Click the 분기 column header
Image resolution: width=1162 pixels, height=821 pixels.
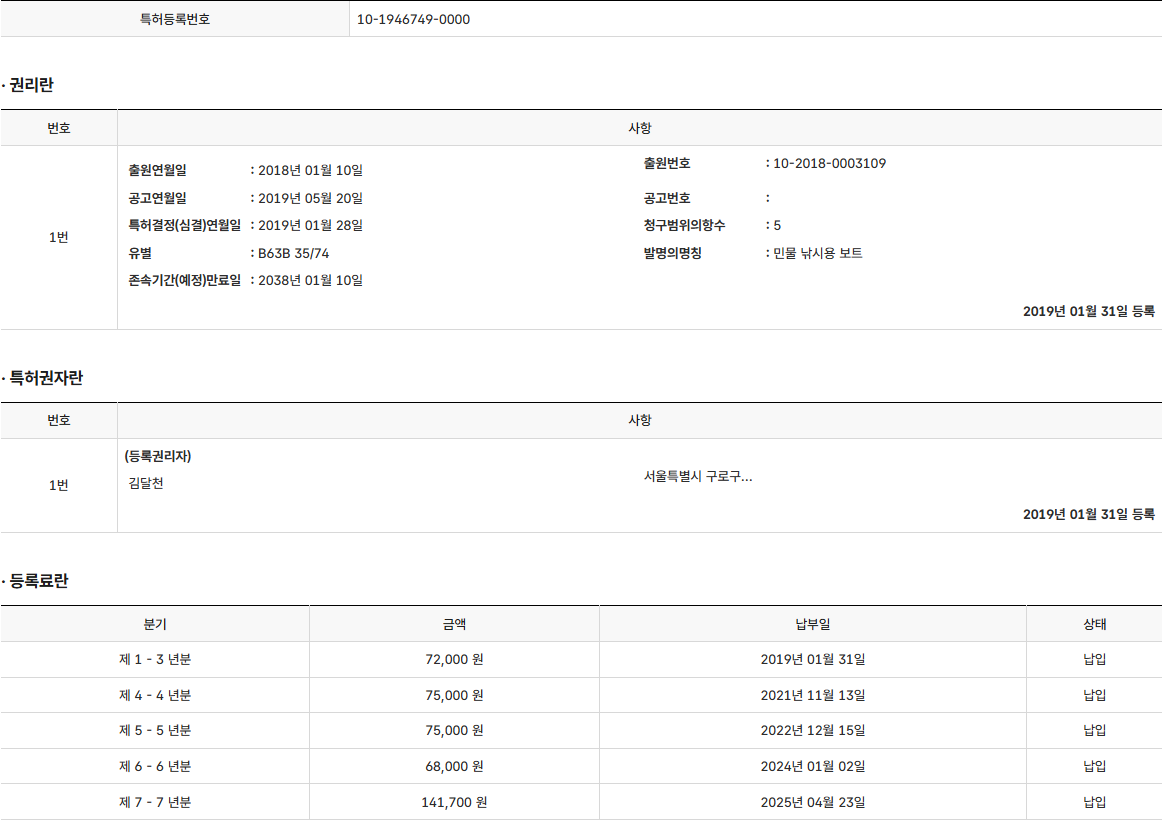pyautogui.click(x=155, y=624)
